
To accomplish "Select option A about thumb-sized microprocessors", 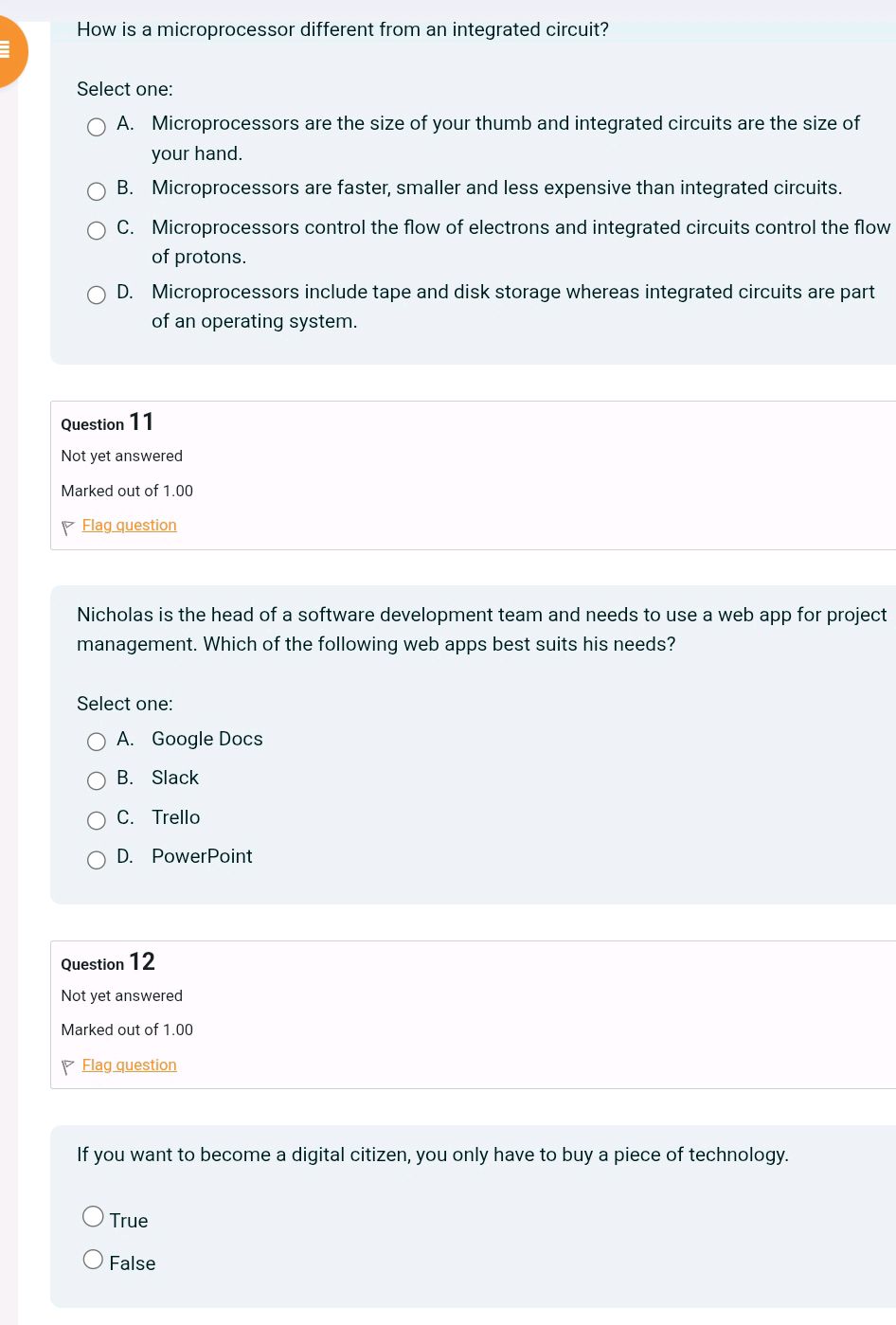I will pos(97,128).
